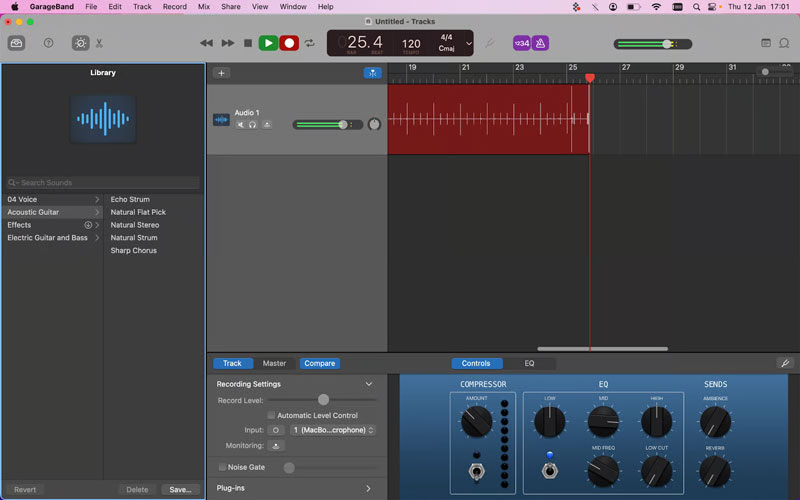
Task: Click the red playhead marker in ruler
Action: tap(590, 78)
